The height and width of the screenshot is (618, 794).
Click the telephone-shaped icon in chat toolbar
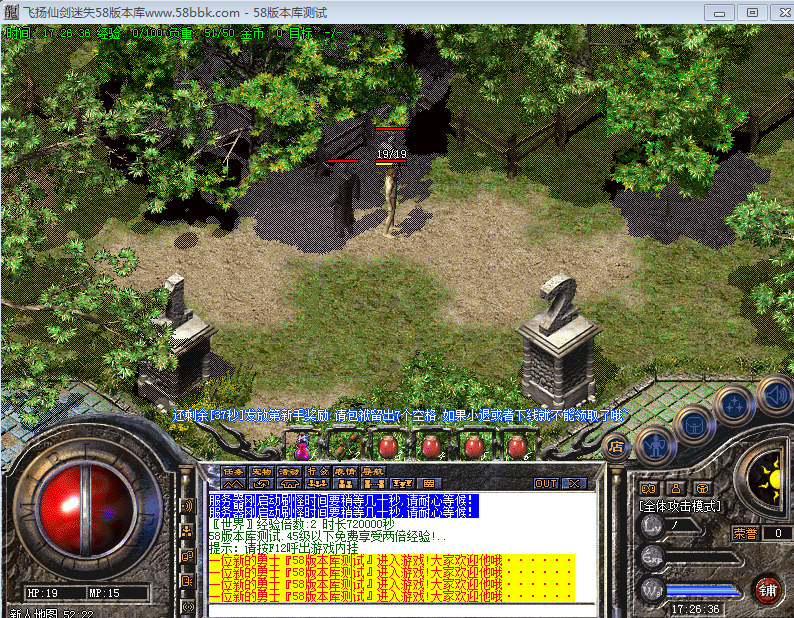[289, 484]
